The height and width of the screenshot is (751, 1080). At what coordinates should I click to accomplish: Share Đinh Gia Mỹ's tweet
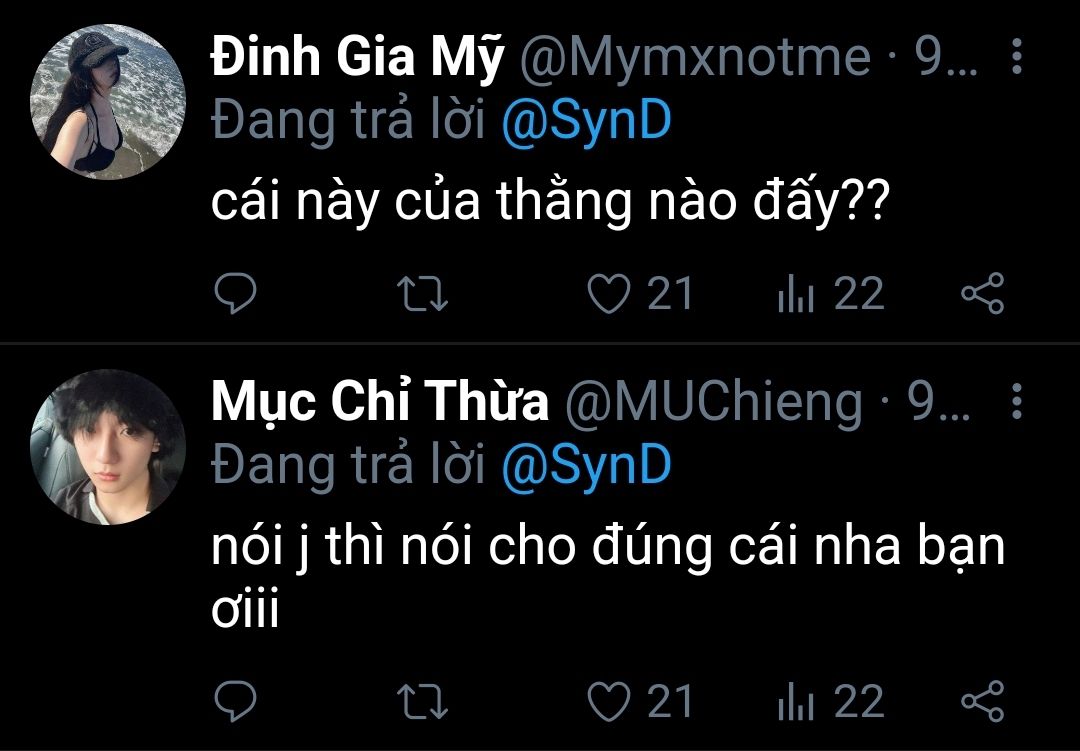(x=982, y=294)
